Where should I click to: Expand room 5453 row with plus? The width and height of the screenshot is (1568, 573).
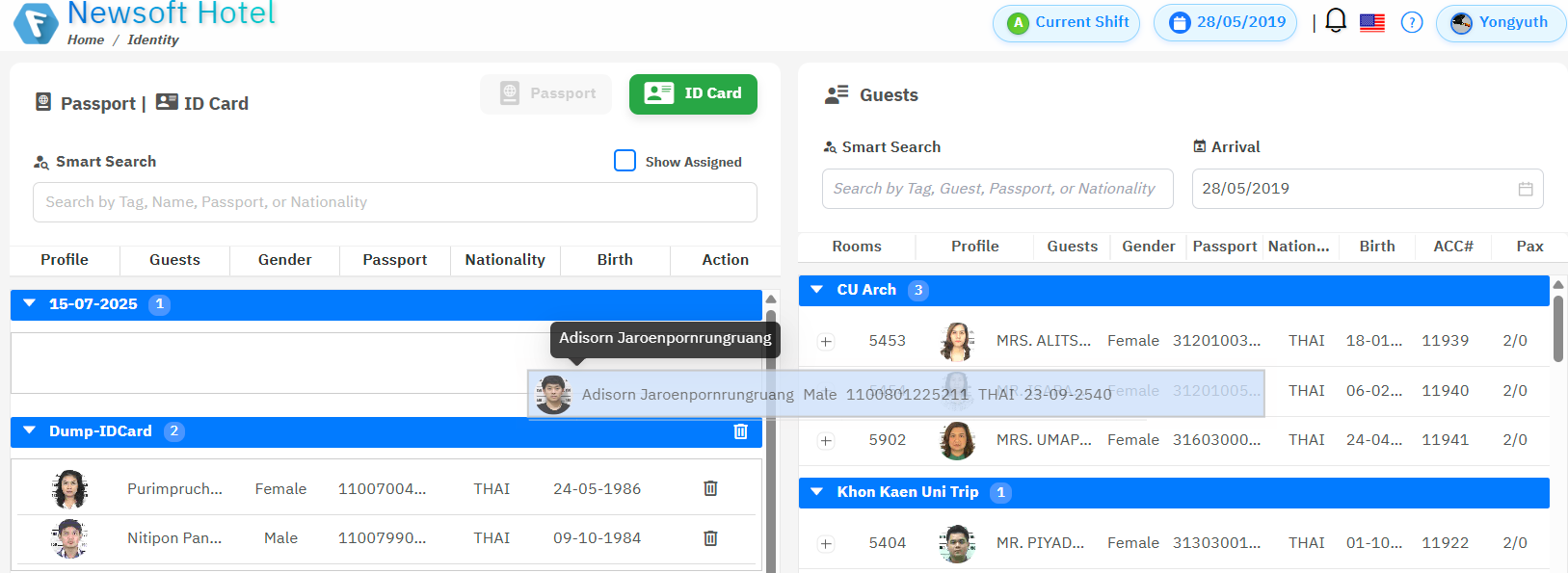(826, 341)
